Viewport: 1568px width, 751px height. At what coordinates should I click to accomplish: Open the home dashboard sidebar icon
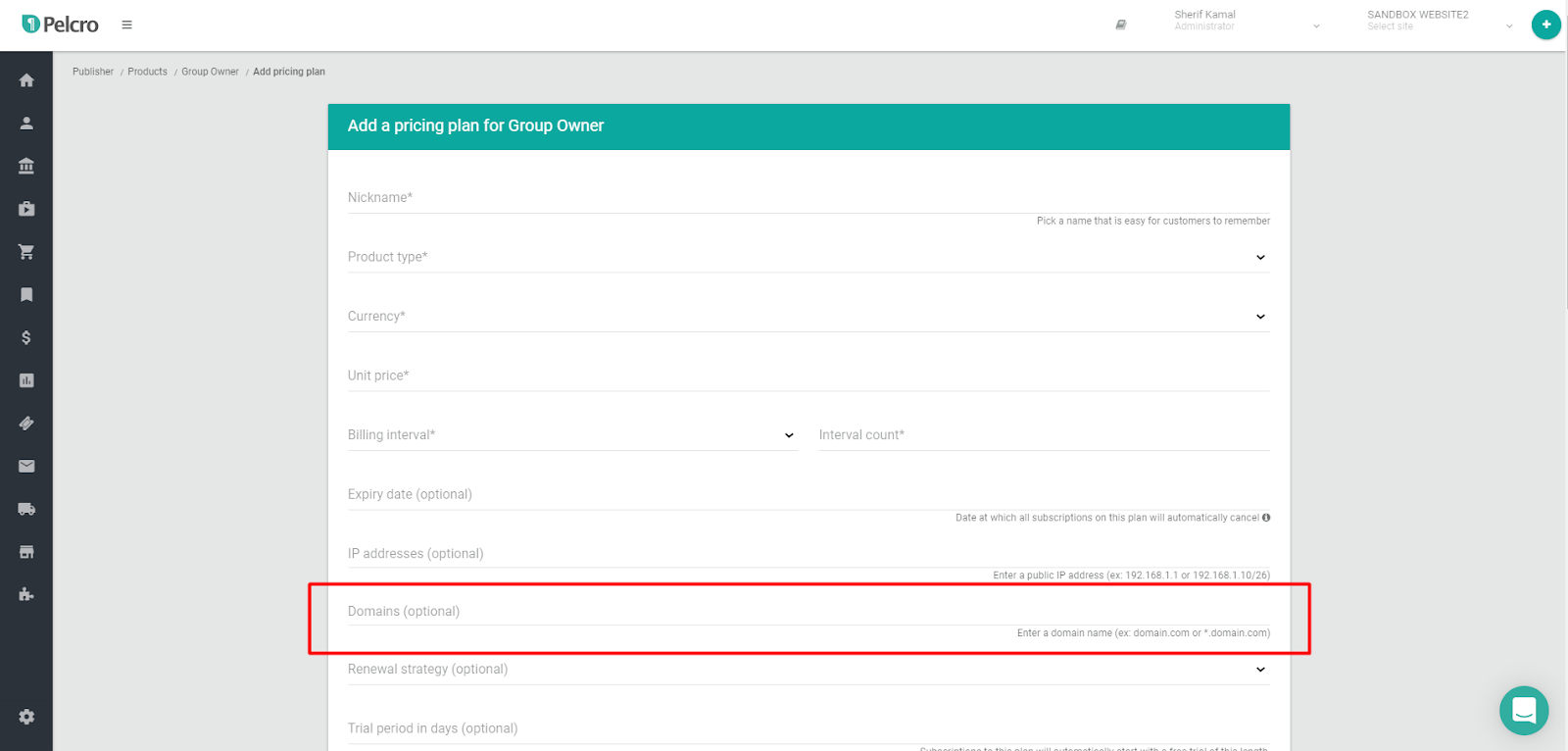point(26,80)
